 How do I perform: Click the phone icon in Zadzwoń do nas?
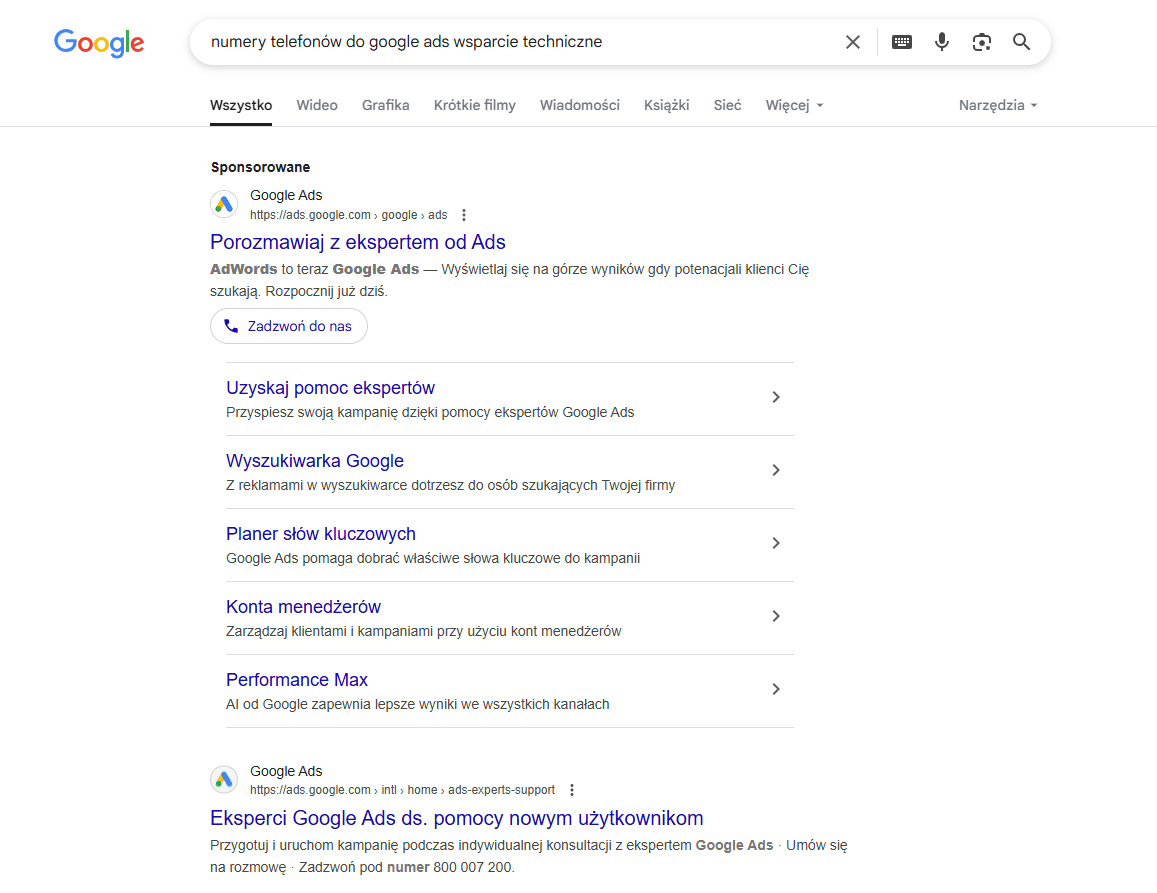(x=231, y=326)
